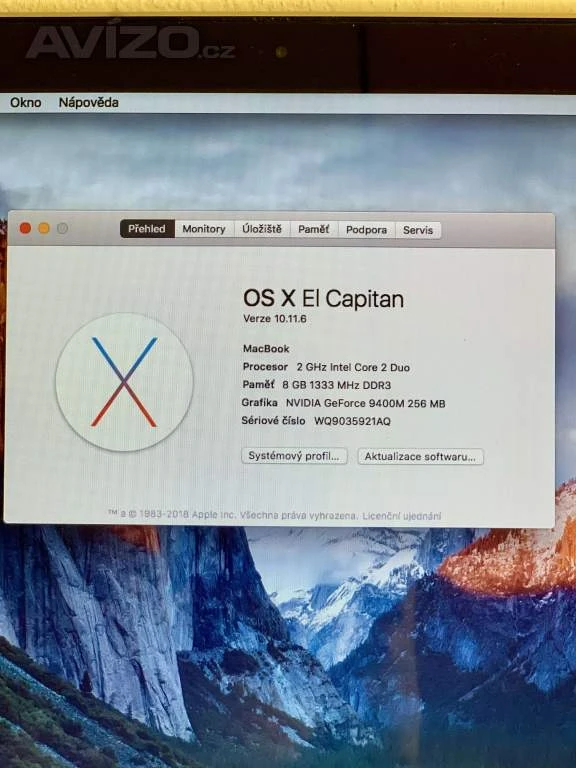Image resolution: width=576 pixels, height=768 pixels.
Task: Click the OS X El Capitan heading
Action: [324, 298]
